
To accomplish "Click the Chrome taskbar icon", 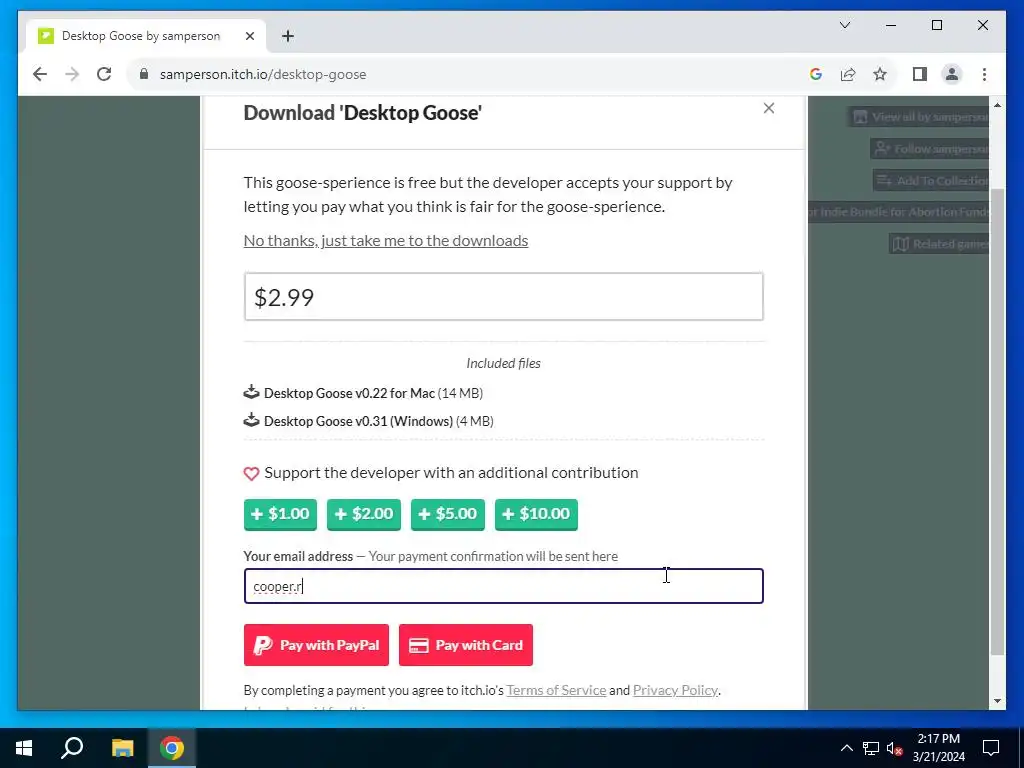I will [x=172, y=748].
